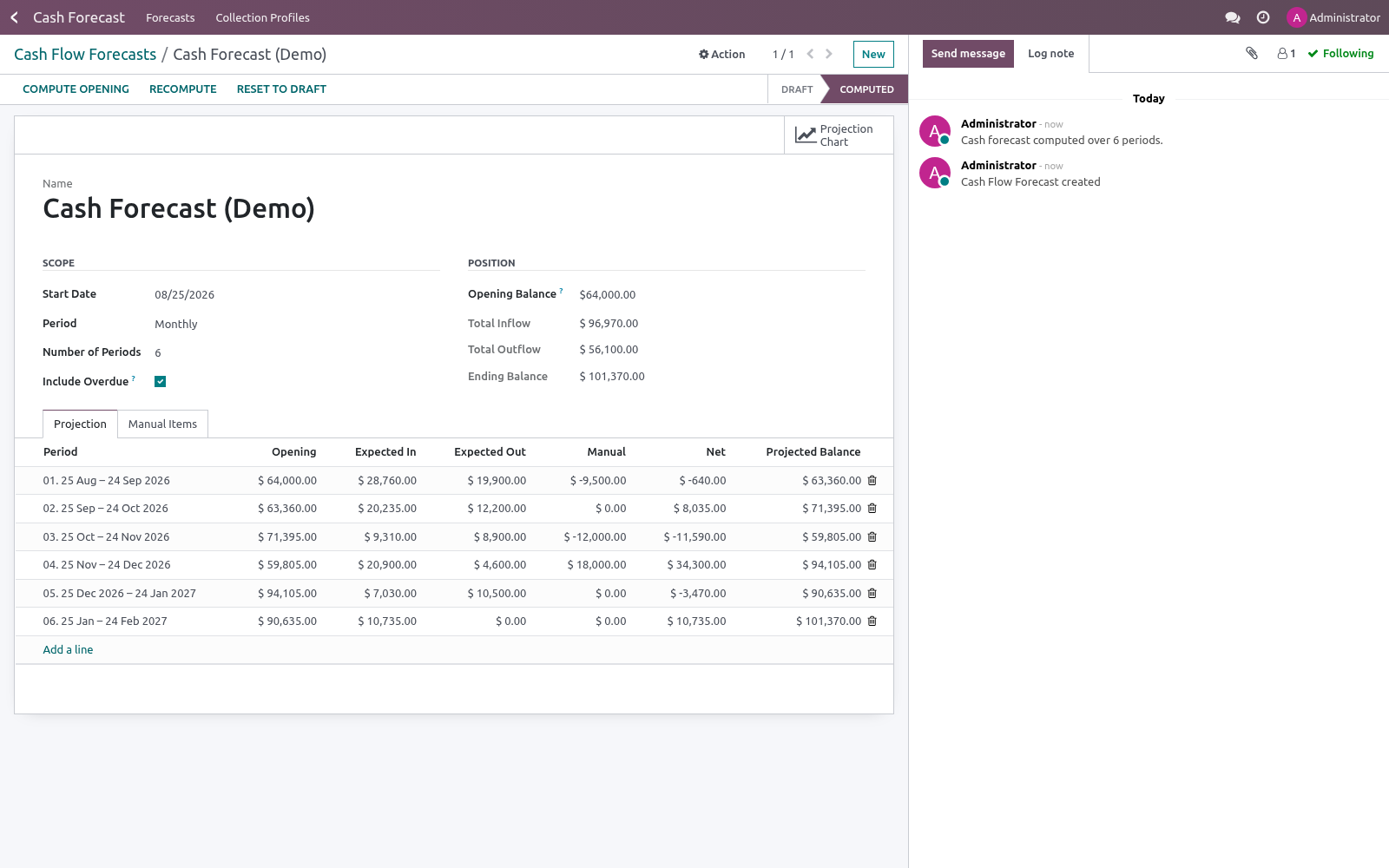The height and width of the screenshot is (868, 1389).
Task: Click the Administrator avatar on the computed message
Action: tap(935, 131)
